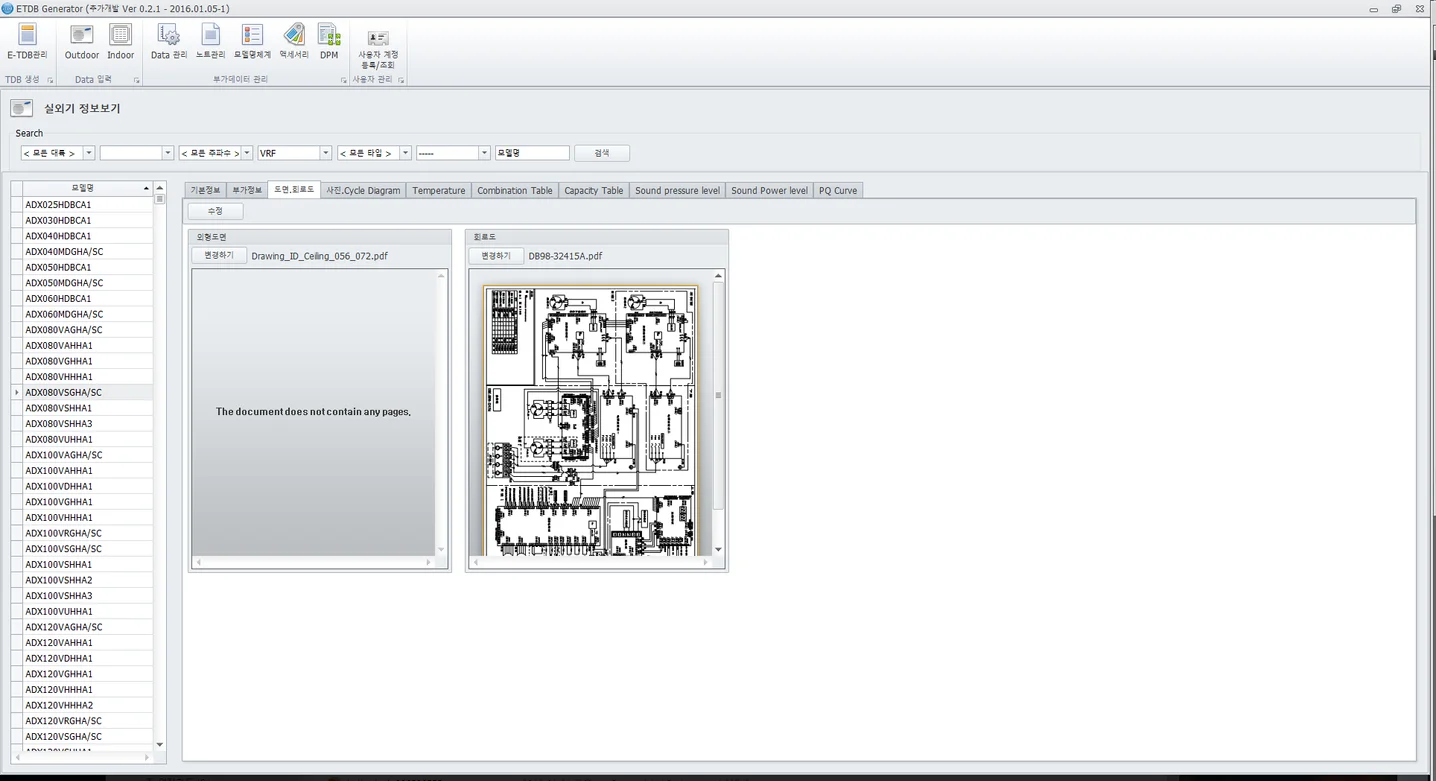Click the 수정 edit button
Screen dimensions: 1436x781
tap(215, 211)
